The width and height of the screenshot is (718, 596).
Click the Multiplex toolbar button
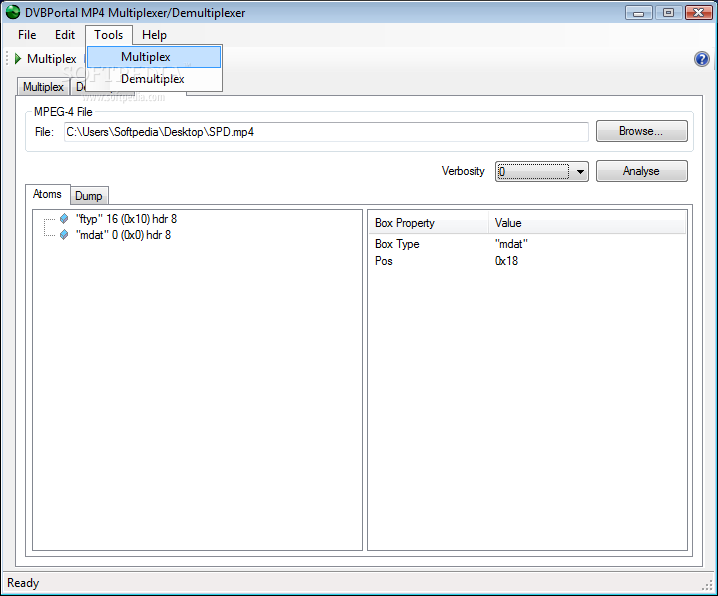click(46, 59)
